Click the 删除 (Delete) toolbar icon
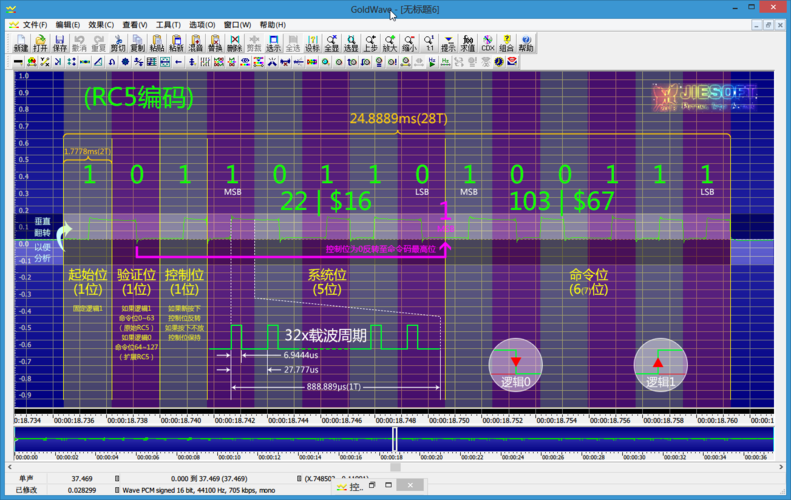791x500 pixels. coord(235,43)
